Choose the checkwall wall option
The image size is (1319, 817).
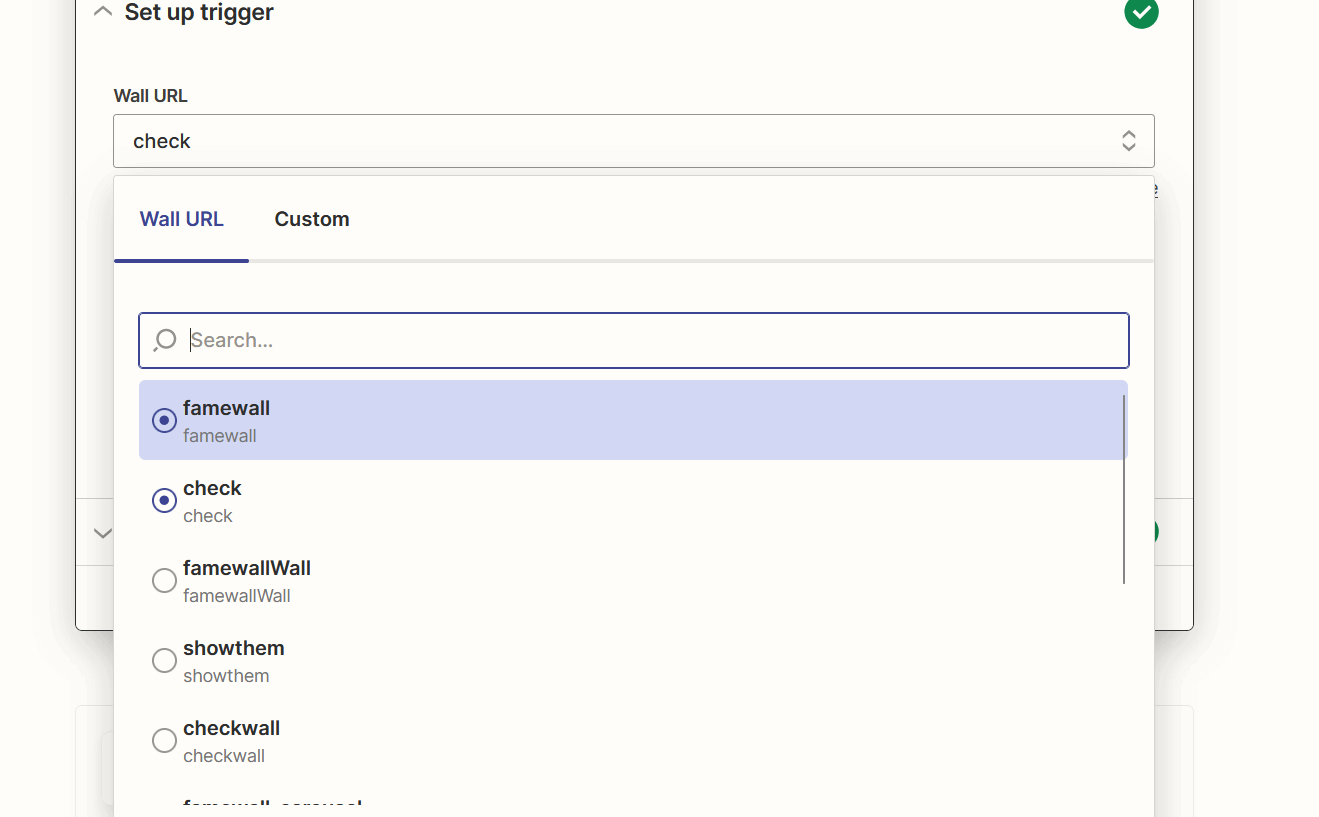pyautogui.click(x=231, y=740)
